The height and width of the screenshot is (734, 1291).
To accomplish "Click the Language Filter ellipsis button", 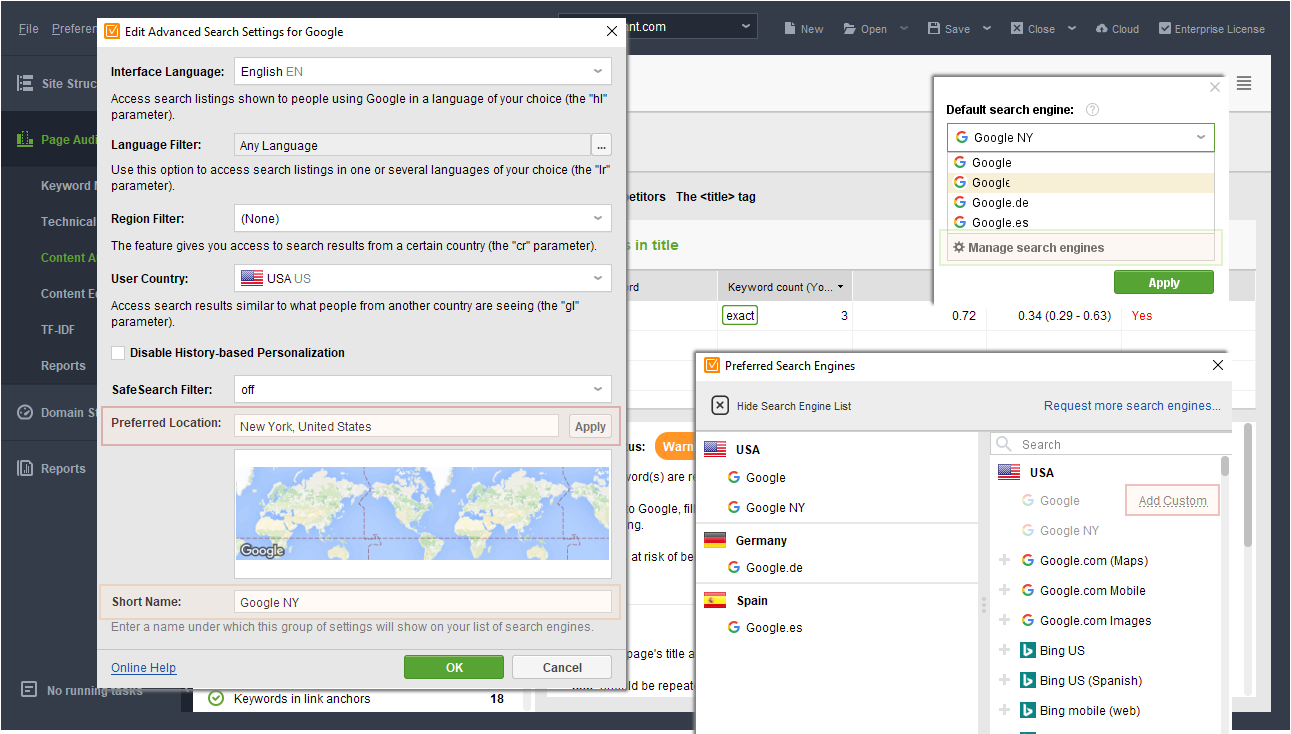I will 601,145.
